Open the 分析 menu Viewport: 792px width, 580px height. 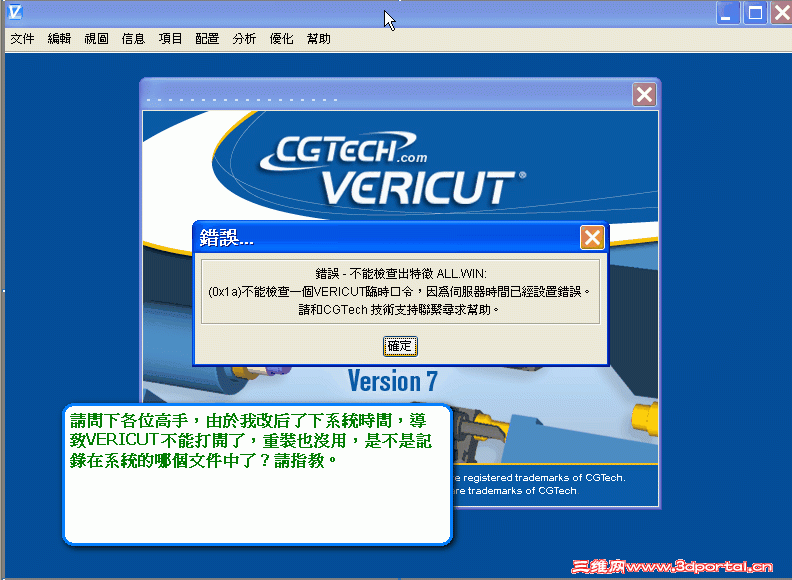[244, 39]
